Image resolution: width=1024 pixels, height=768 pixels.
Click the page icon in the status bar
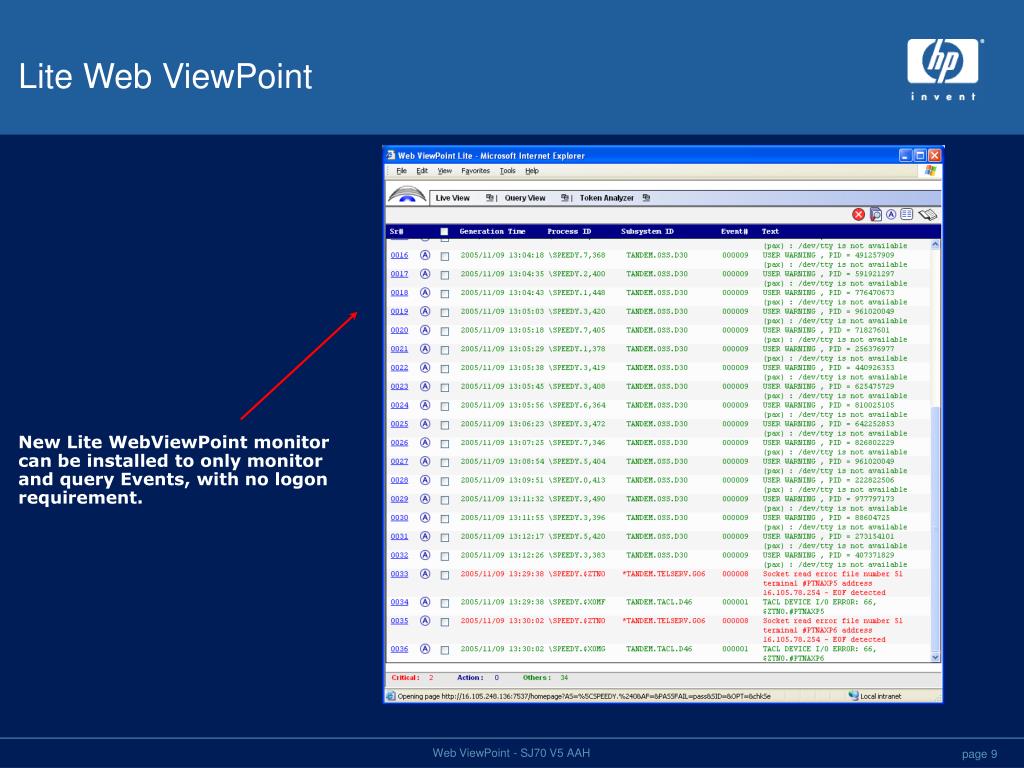pos(391,696)
